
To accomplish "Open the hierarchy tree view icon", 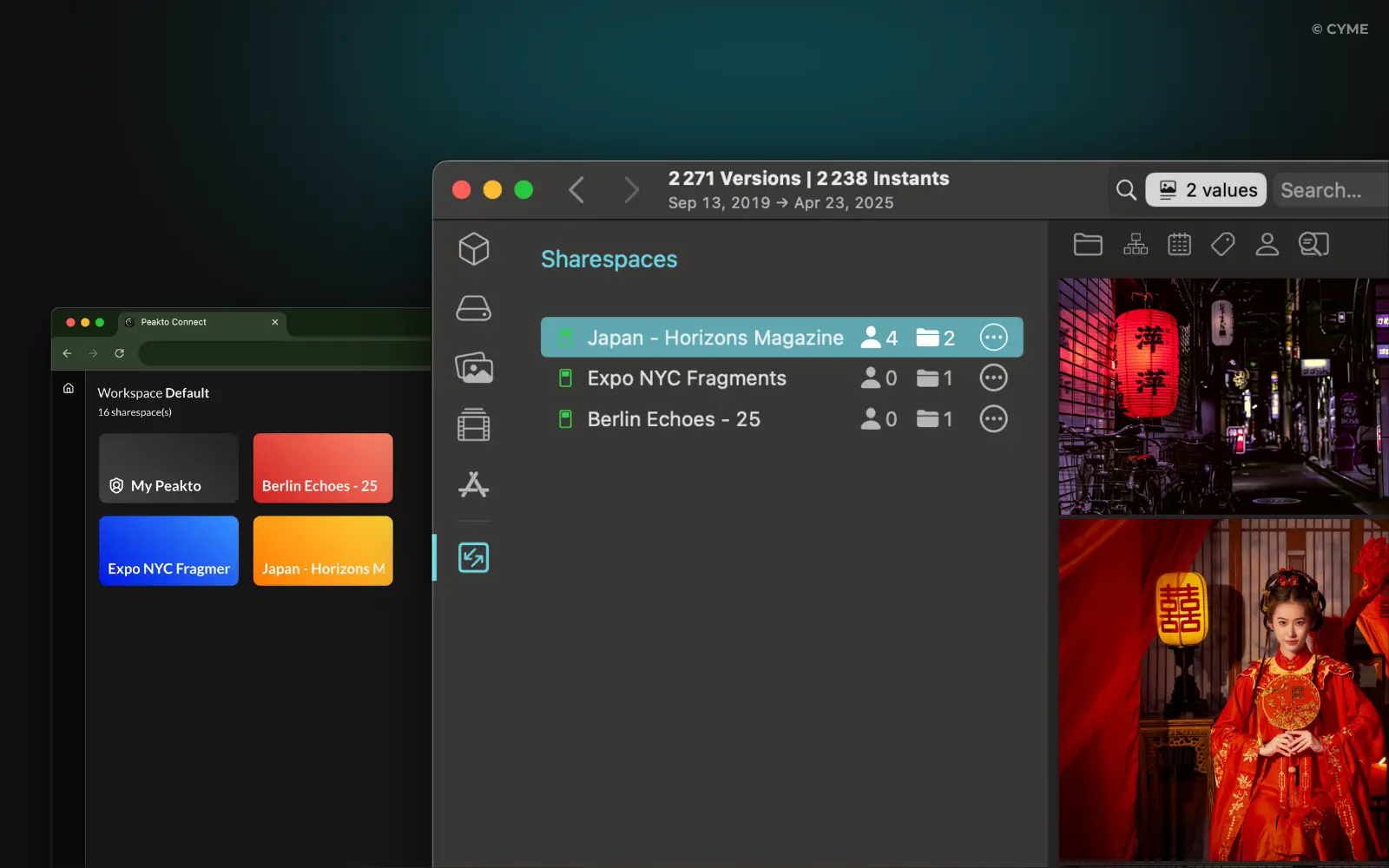I will (1135, 245).
